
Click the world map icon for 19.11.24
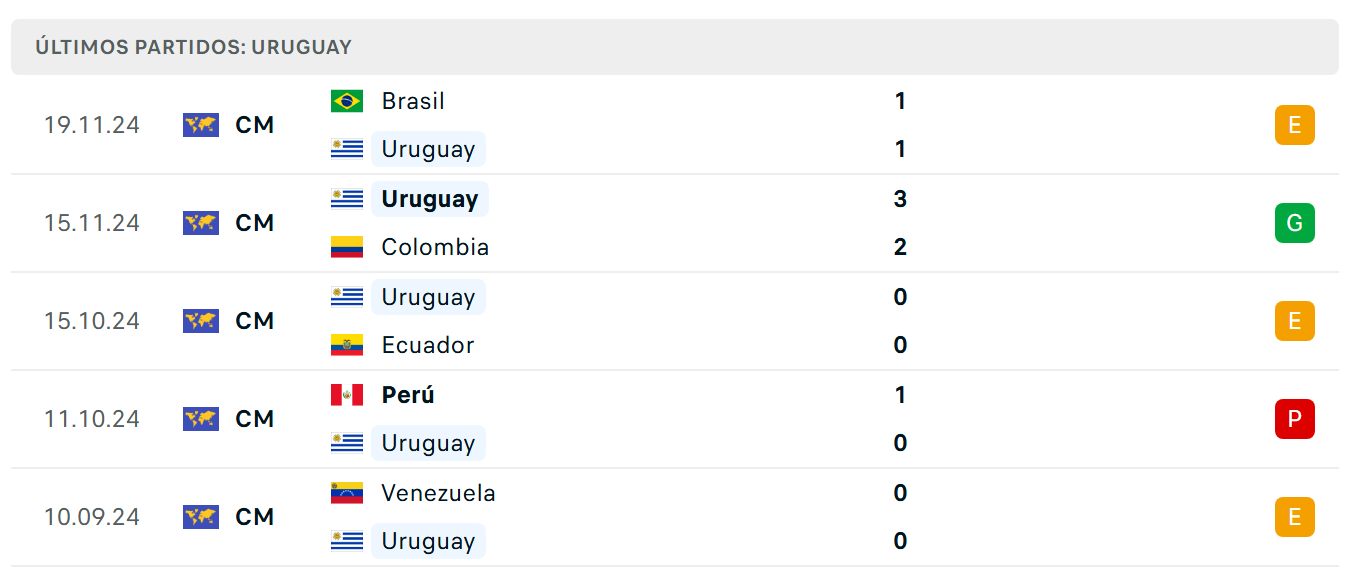[201, 125]
